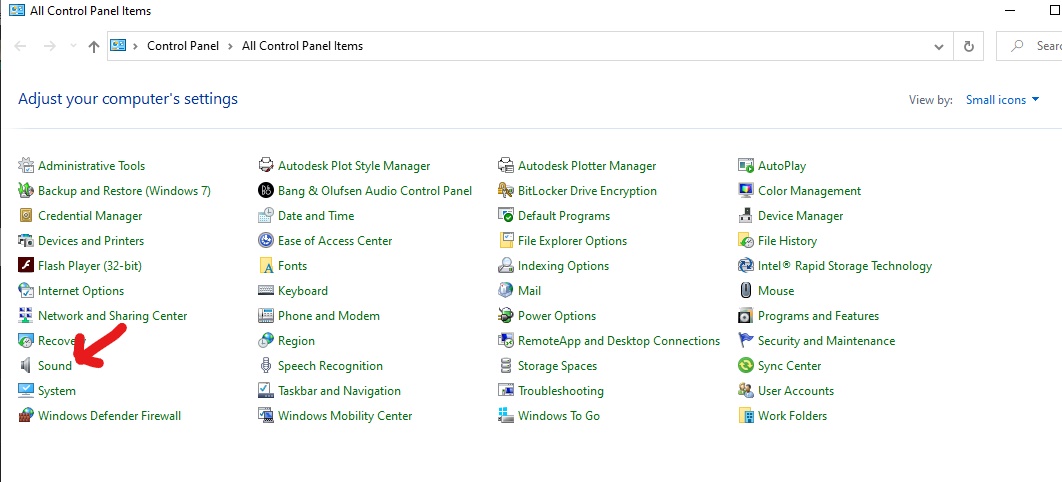Click the Ease of Access Center icon
1062x482 pixels.
coord(266,241)
